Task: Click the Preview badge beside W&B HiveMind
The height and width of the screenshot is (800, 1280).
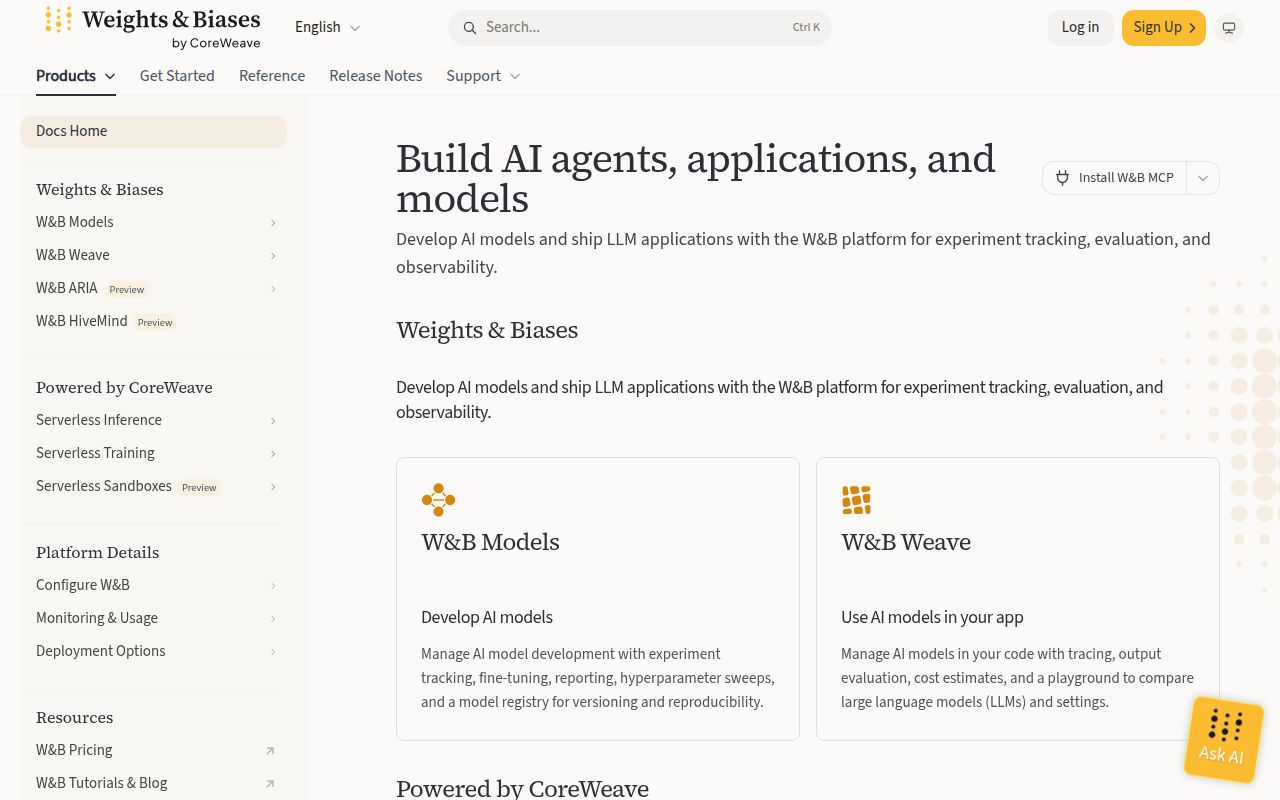Action: coord(155,322)
